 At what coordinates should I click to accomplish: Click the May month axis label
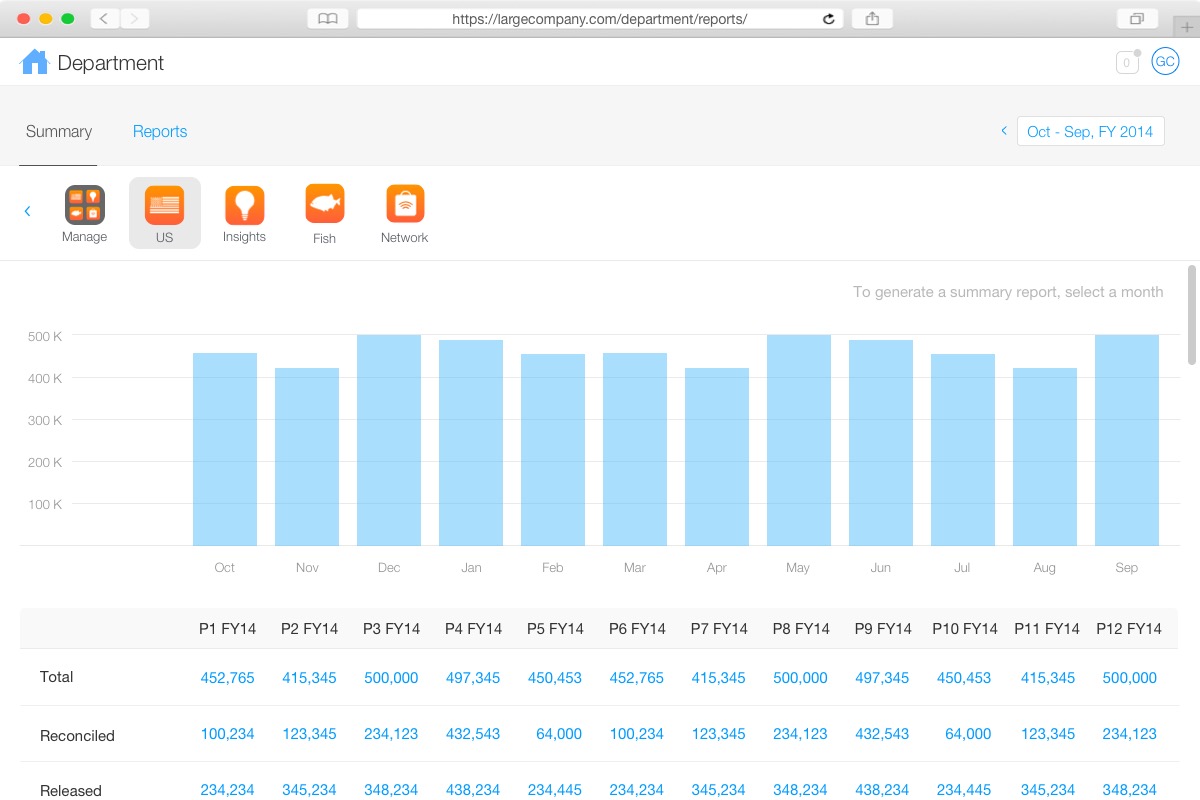point(798,568)
